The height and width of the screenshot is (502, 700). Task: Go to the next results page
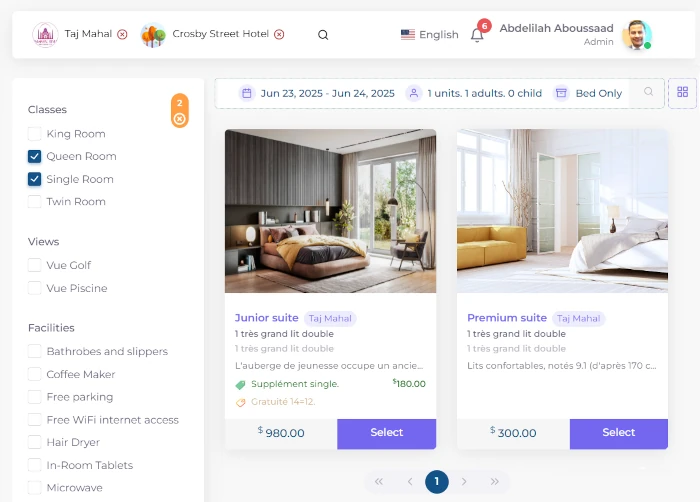(x=464, y=481)
